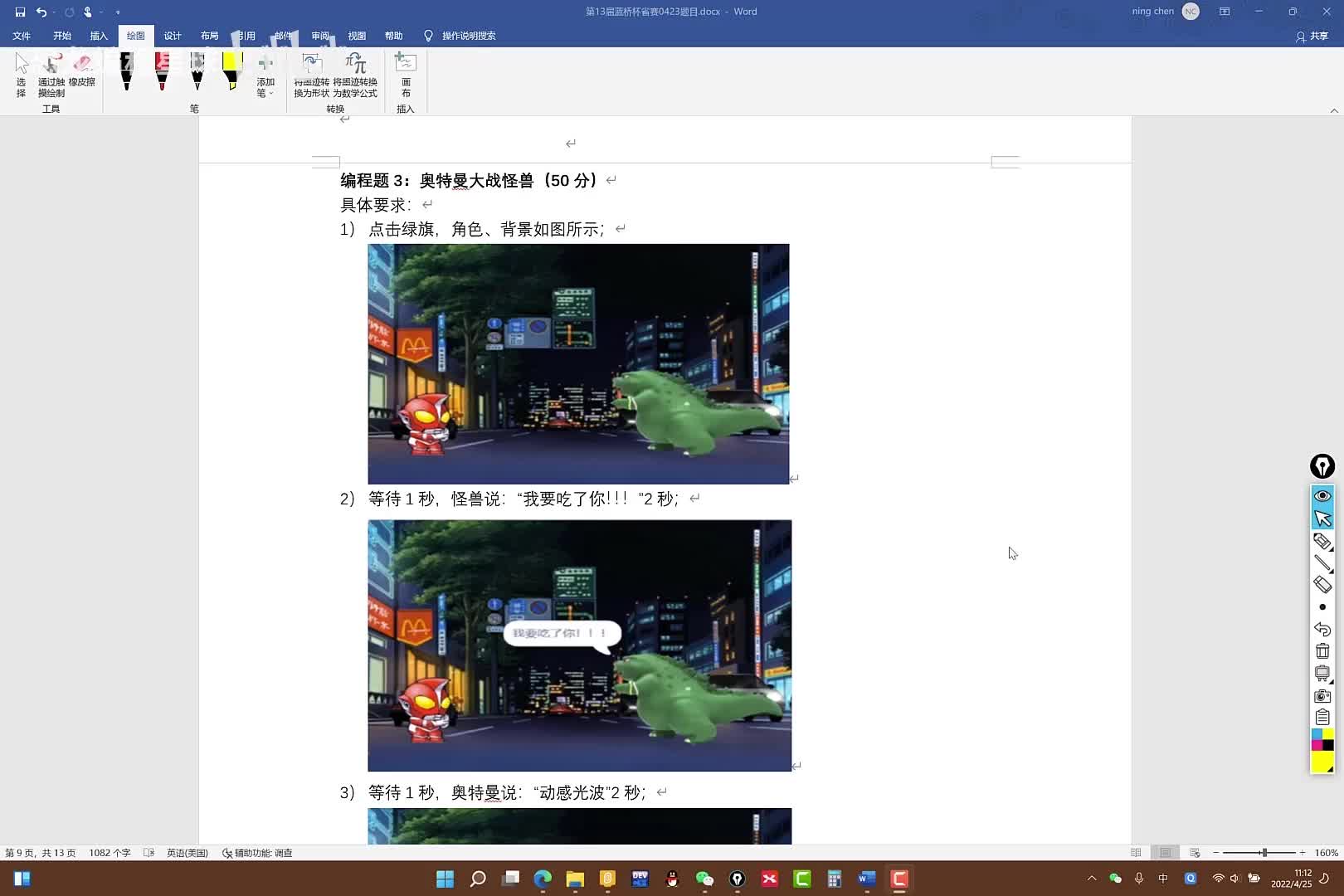
Task: Switch to the 插入 insert tab
Action: 99,36
